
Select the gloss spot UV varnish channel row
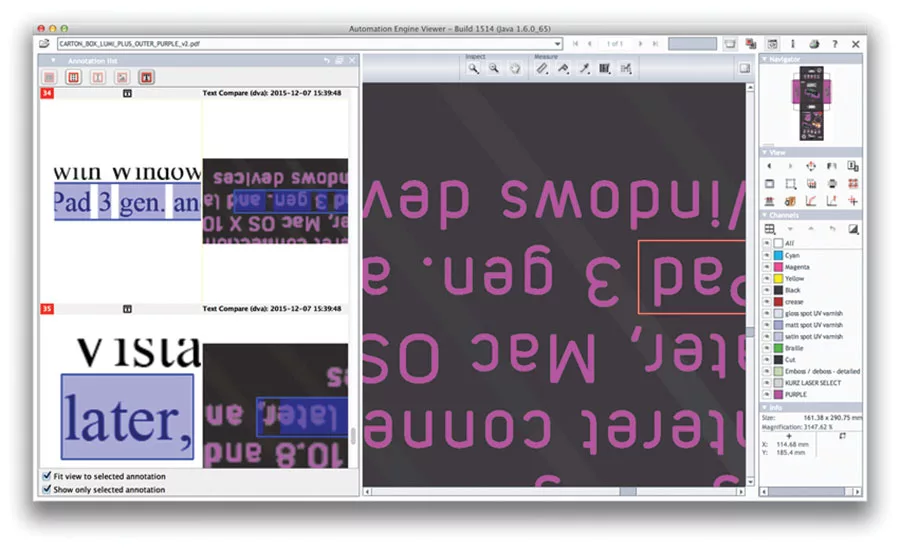(812, 313)
